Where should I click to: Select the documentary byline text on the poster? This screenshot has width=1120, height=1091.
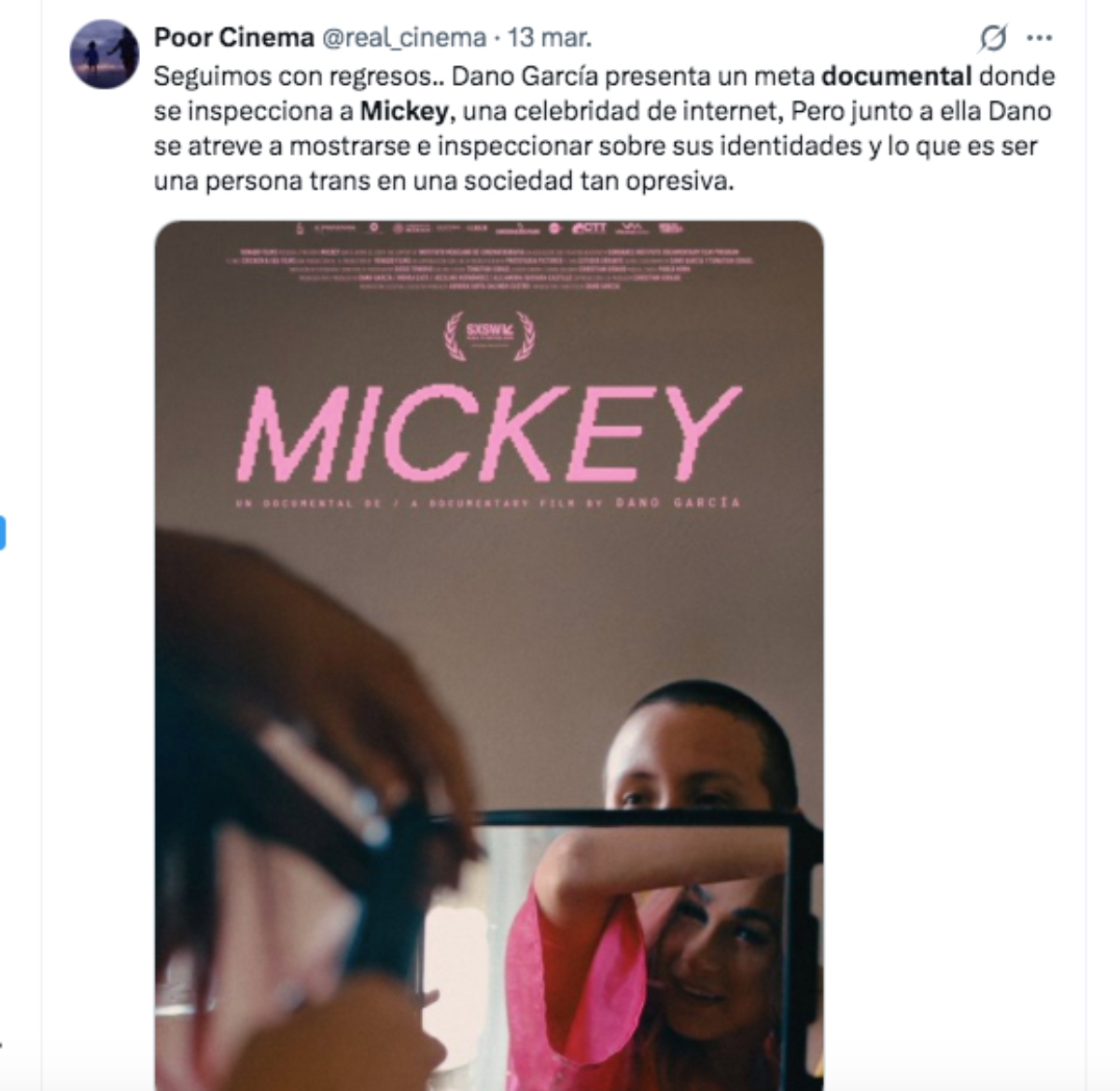(401, 501)
